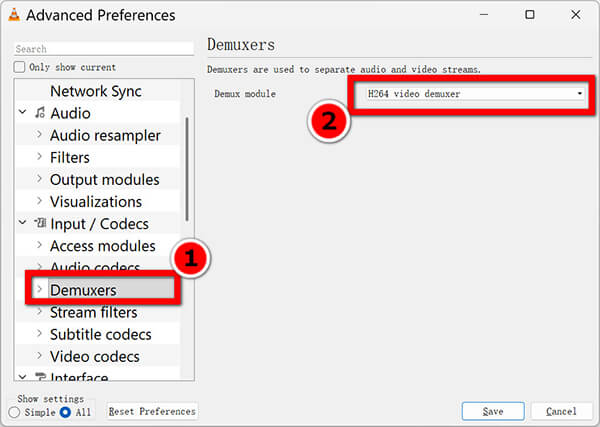Select Video codecs tree item
The height and width of the screenshot is (427, 600).
pyautogui.click(x=95, y=357)
